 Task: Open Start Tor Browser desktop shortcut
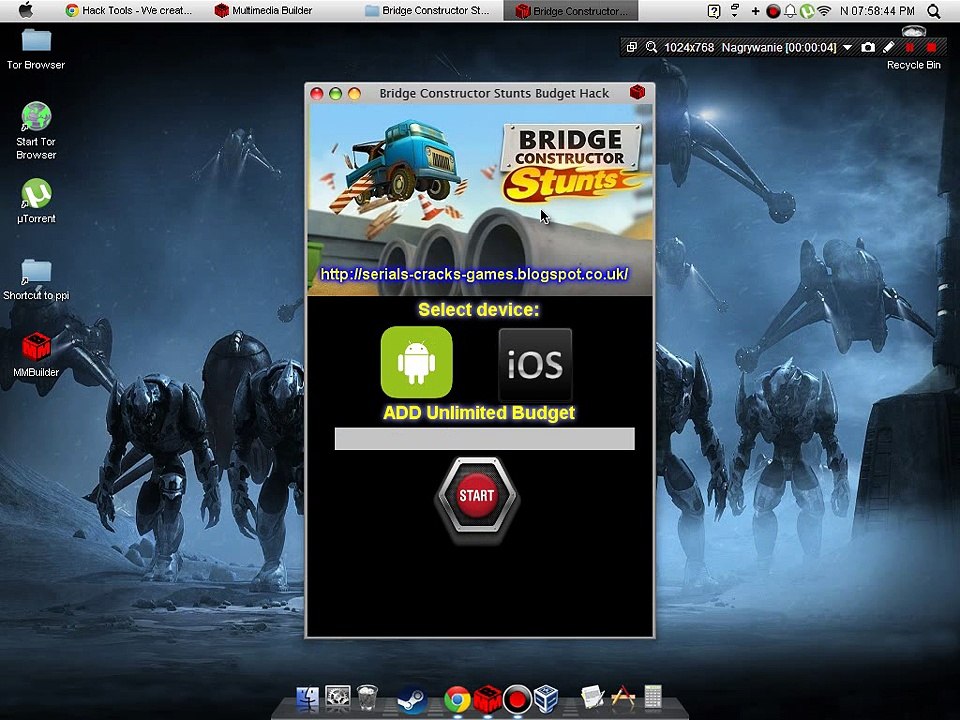coord(36,130)
